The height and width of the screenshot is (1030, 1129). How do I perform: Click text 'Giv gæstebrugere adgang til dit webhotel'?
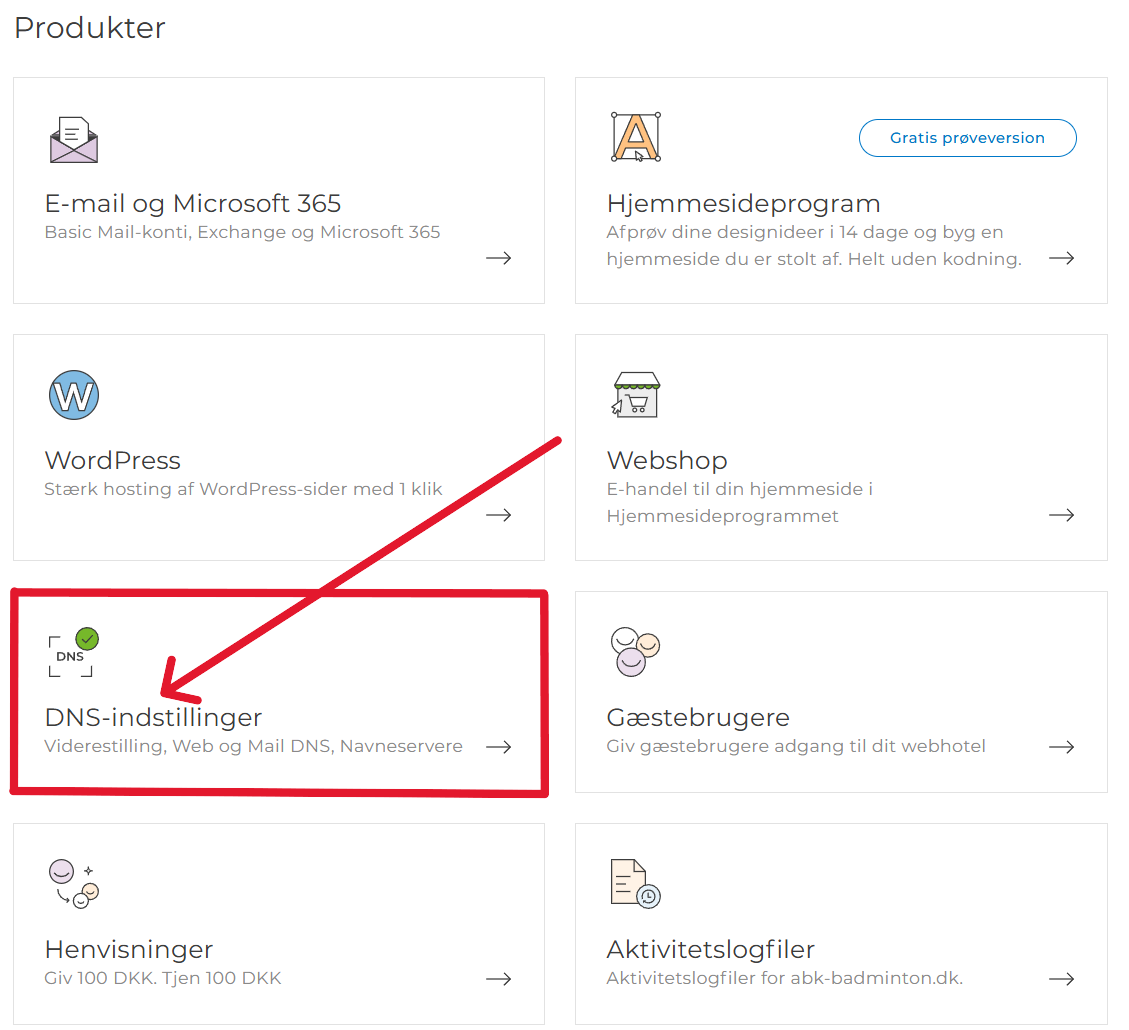click(796, 746)
